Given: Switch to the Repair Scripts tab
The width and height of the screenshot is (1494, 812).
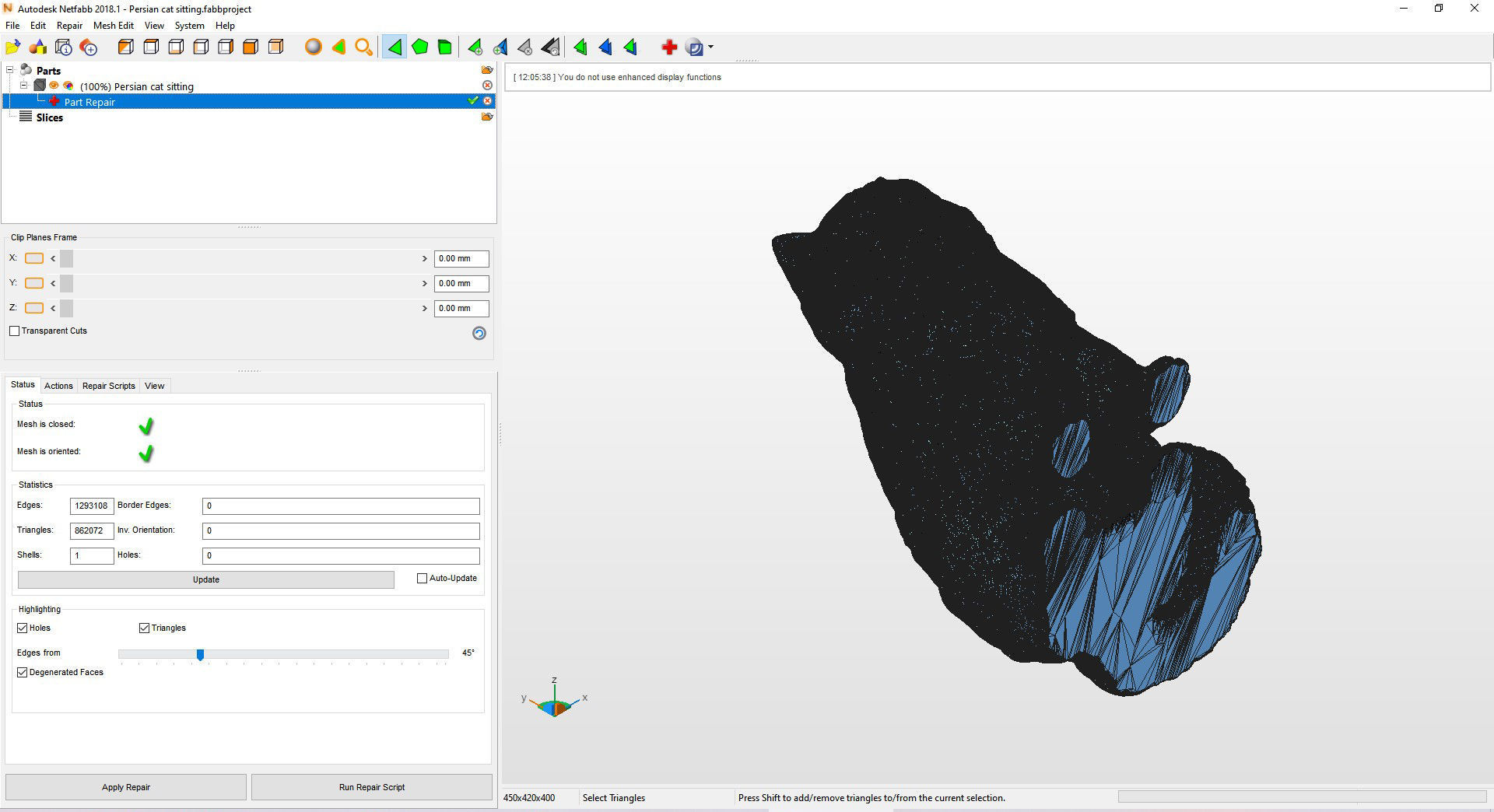Looking at the screenshot, I should 109,386.
